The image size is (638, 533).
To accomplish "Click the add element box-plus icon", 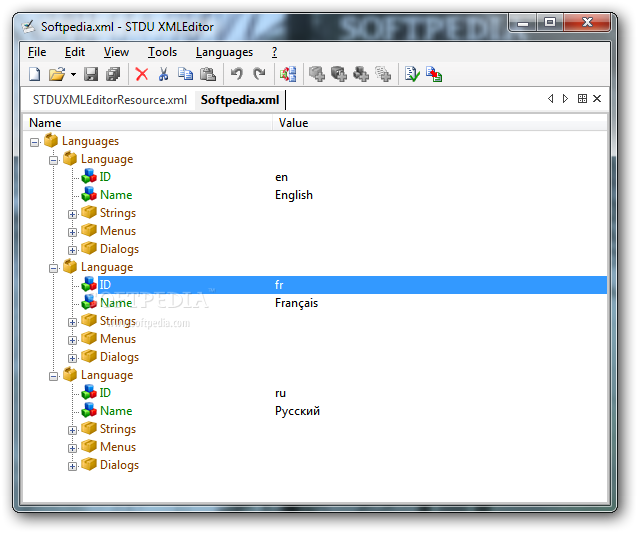I will coord(317,74).
